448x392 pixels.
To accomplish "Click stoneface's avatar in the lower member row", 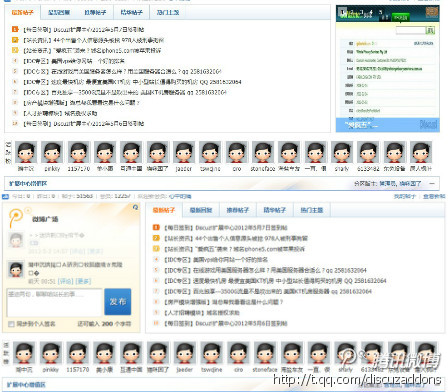I will [x=265, y=353].
